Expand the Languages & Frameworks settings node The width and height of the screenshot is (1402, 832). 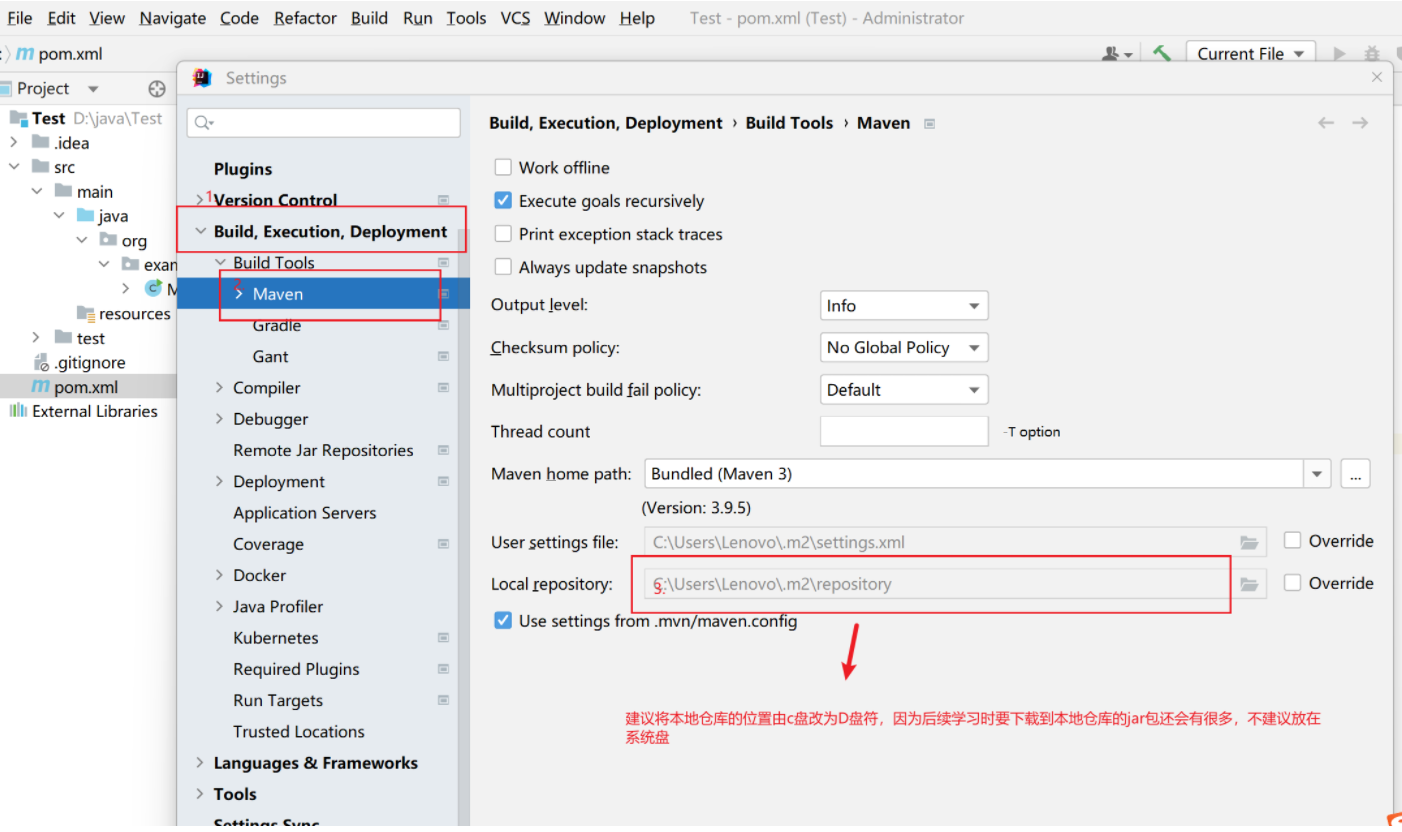pos(200,763)
